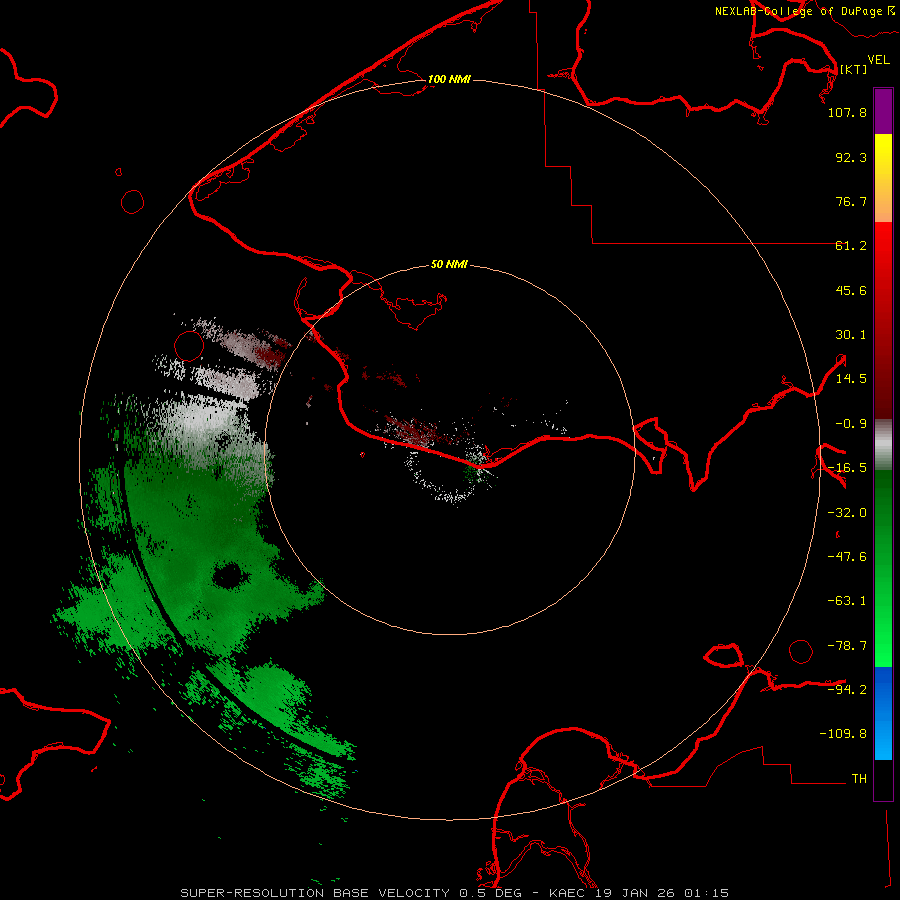Select the gray-white segment of the color bar
900x900 pixels.
tap(883, 445)
